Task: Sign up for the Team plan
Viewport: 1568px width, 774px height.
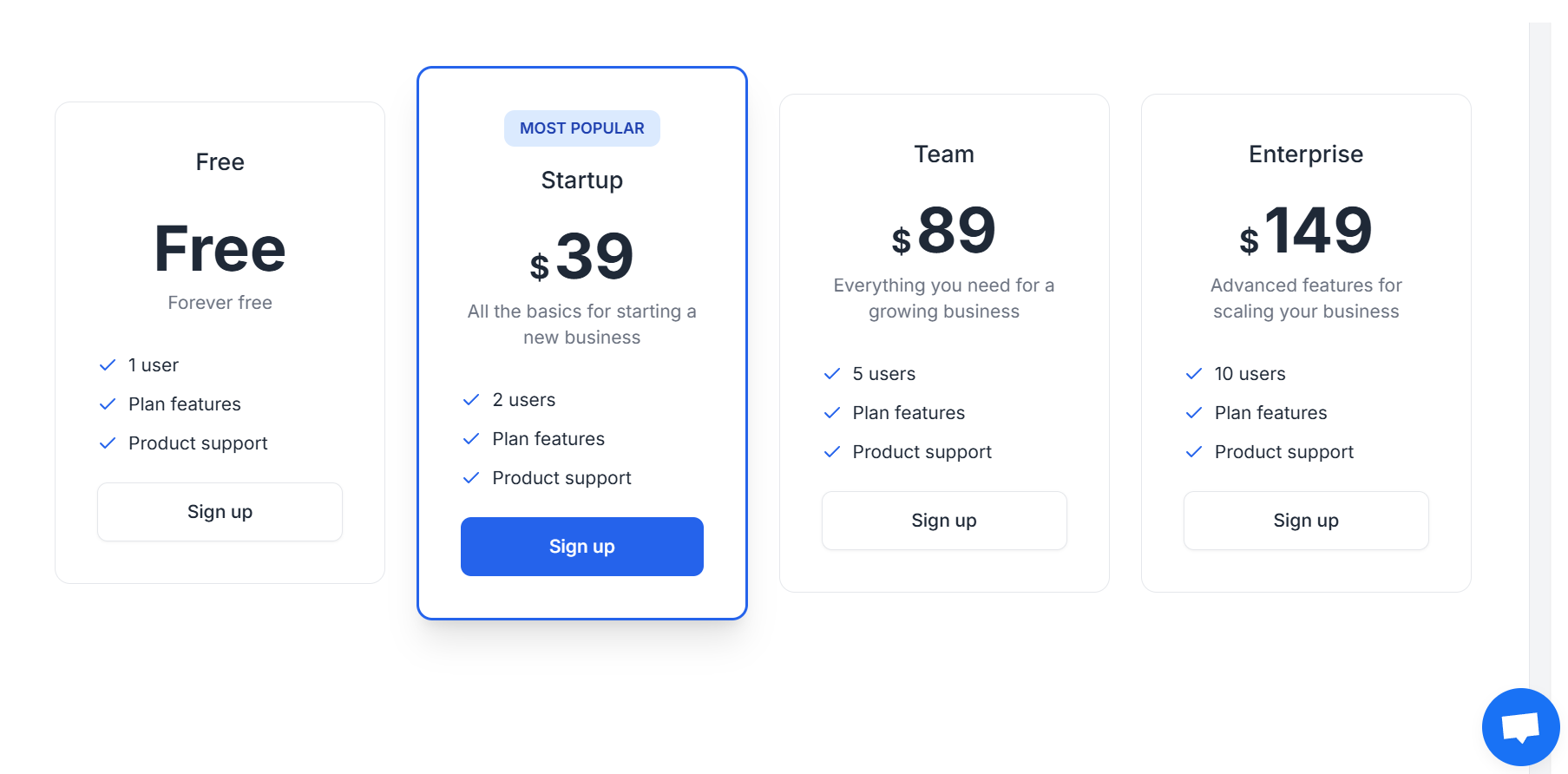Action: [944, 520]
